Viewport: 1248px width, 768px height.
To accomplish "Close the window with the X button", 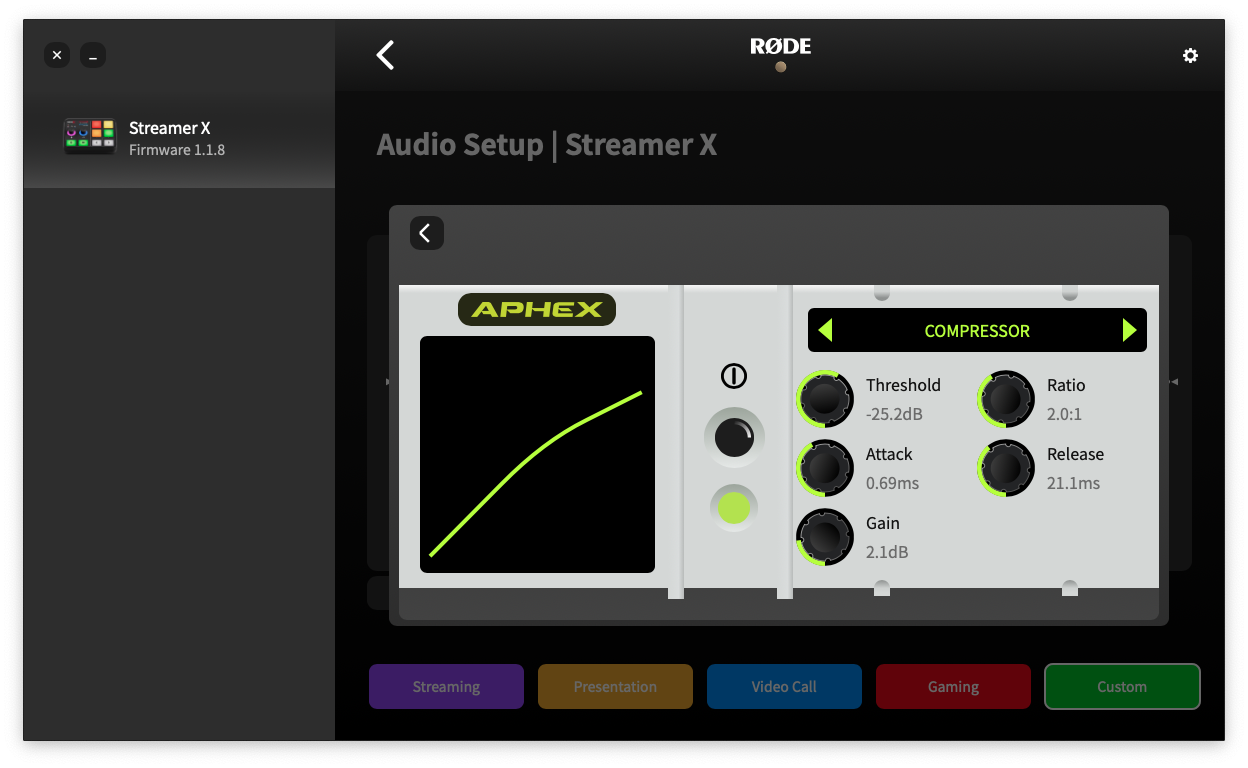I will 57,56.
